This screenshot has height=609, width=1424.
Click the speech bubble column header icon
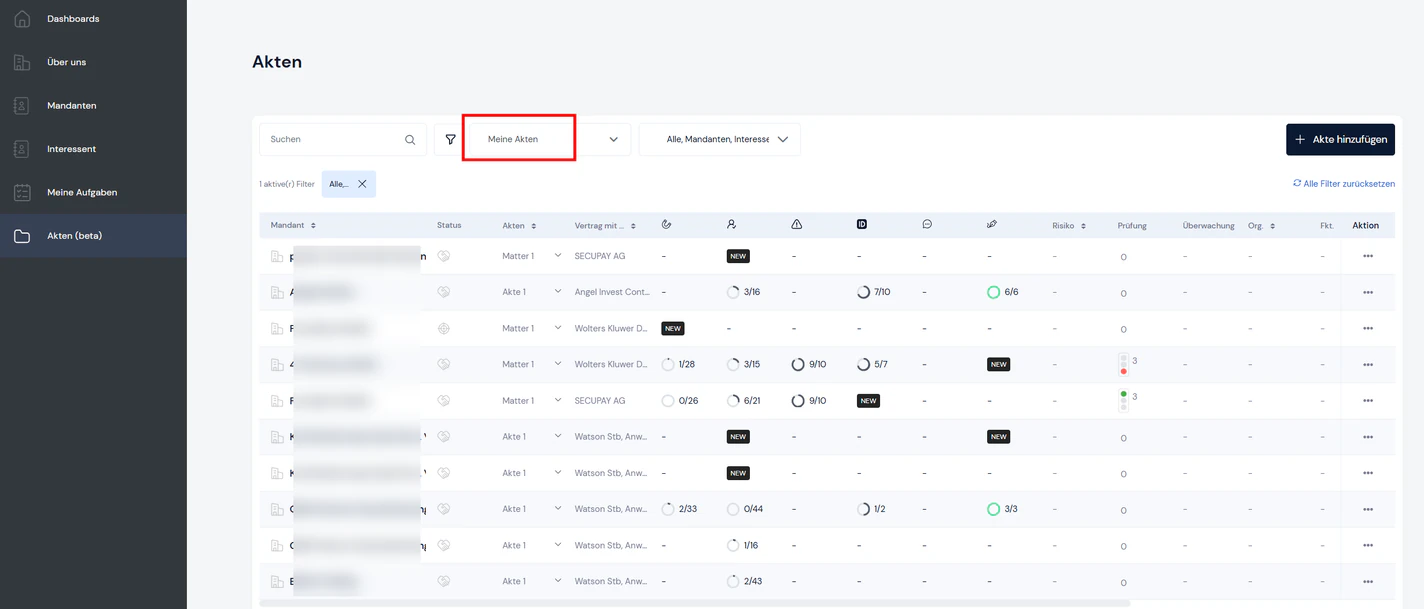tap(927, 225)
